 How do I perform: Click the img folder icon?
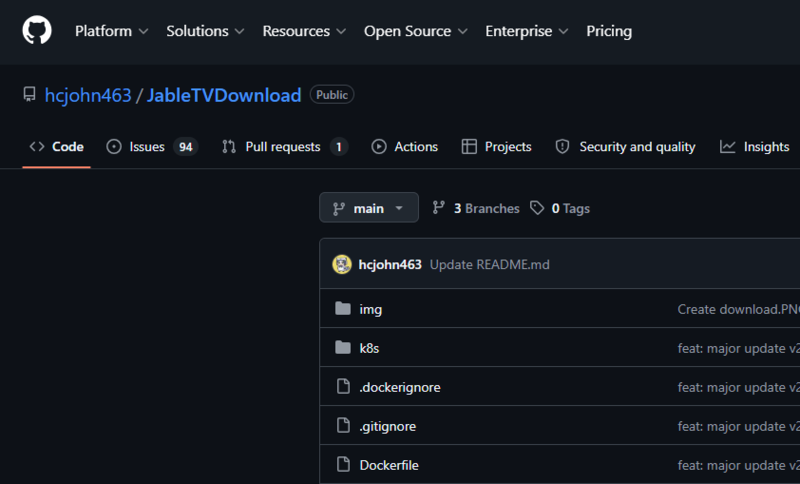pyautogui.click(x=343, y=309)
